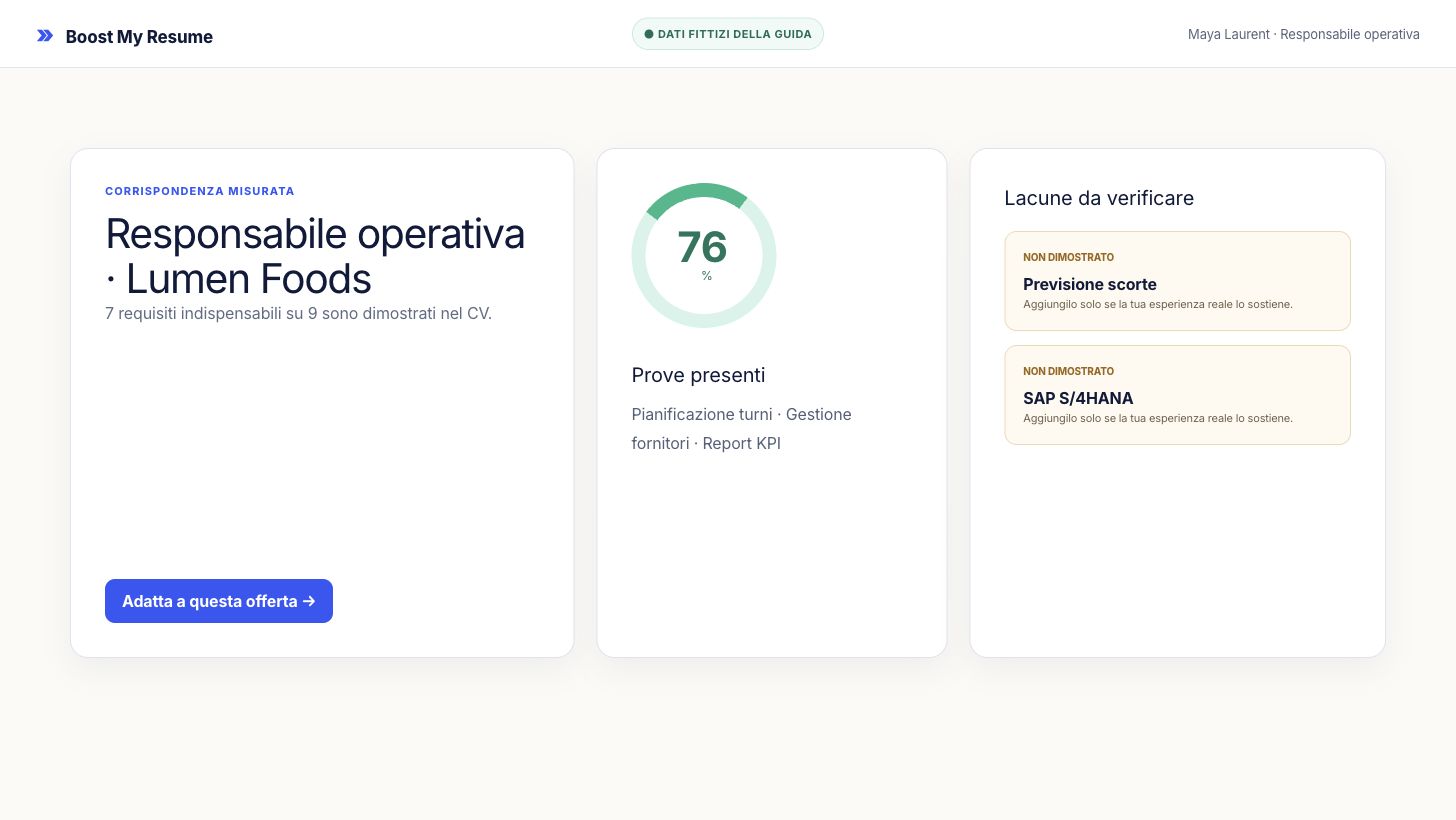Click the Dati fittizi della guida badge
1456x820 pixels.
728,34
